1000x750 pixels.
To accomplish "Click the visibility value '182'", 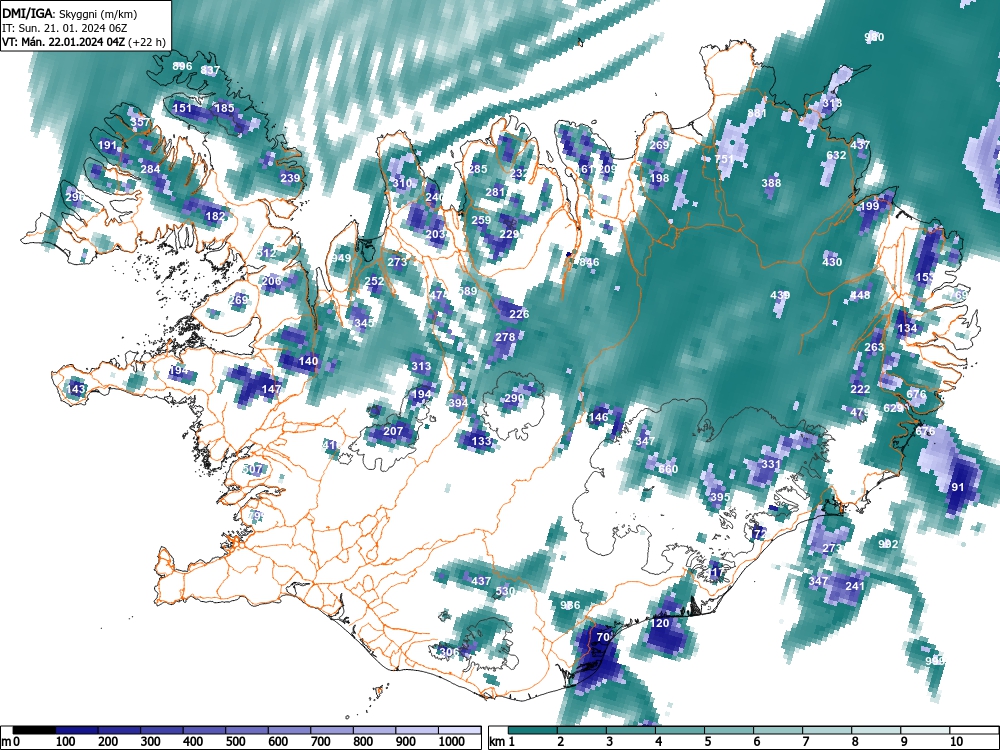I will pos(215,216).
